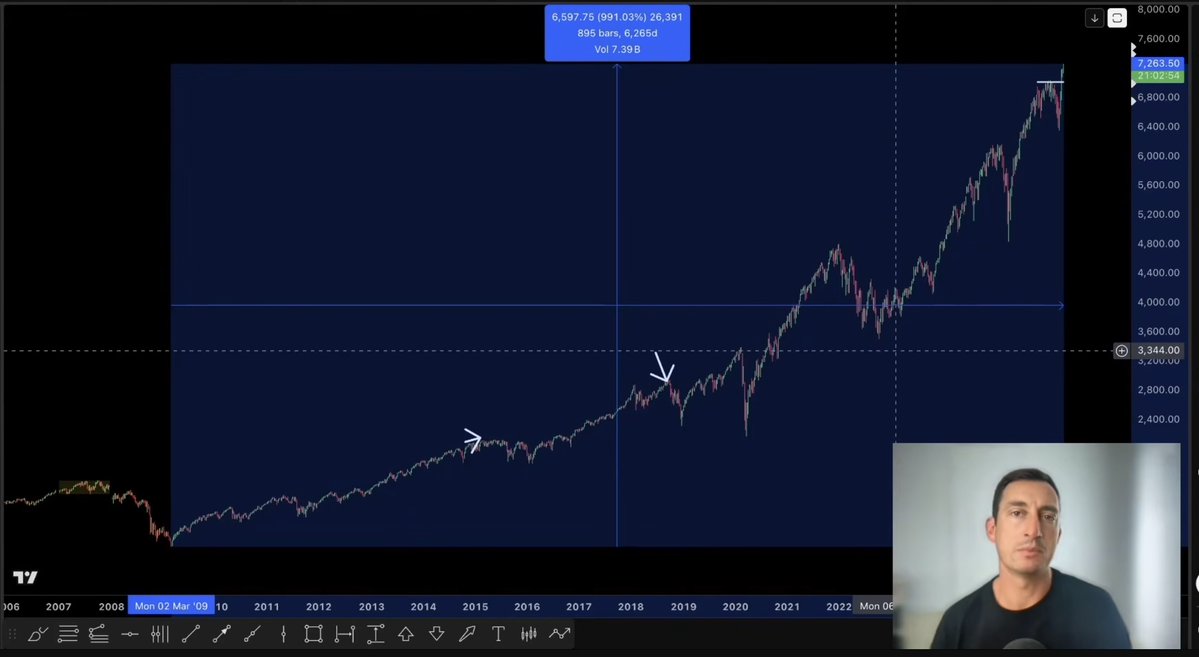
Task: Click the 6,800.00 price axis label
Action: [x=1158, y=97]
